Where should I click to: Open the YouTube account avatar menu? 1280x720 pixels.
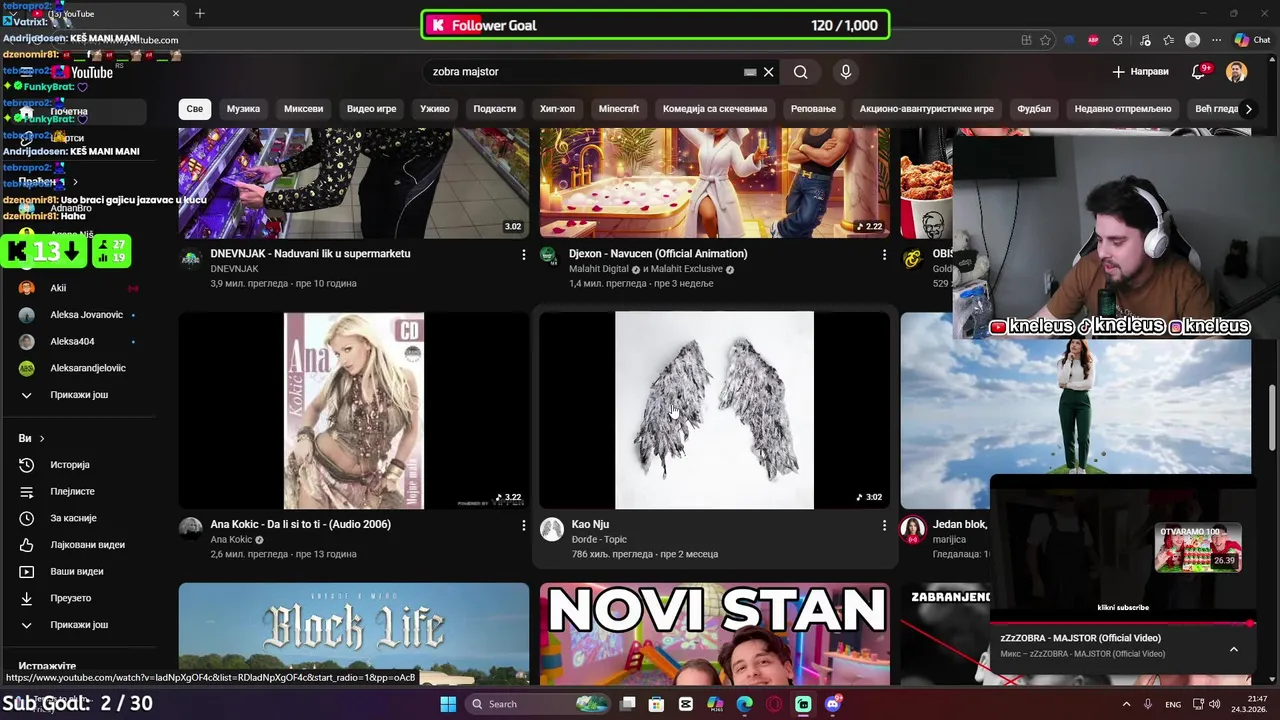pos(1236,72)
